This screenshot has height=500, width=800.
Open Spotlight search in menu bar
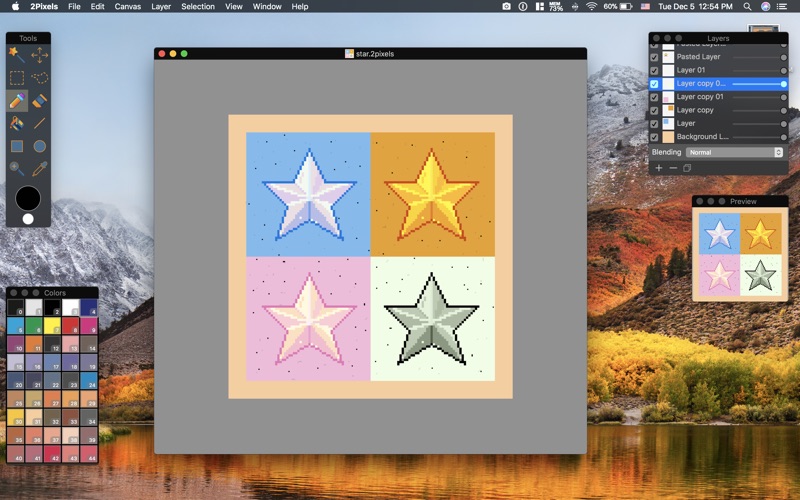747,7
